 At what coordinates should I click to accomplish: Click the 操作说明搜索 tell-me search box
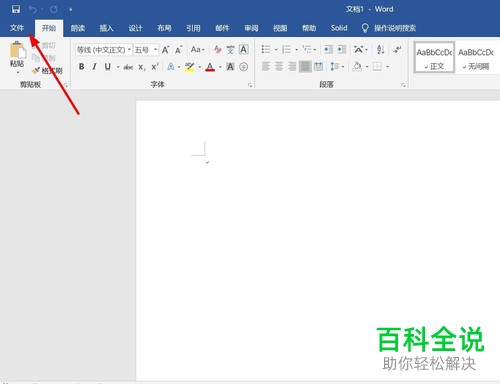(395, 28)
